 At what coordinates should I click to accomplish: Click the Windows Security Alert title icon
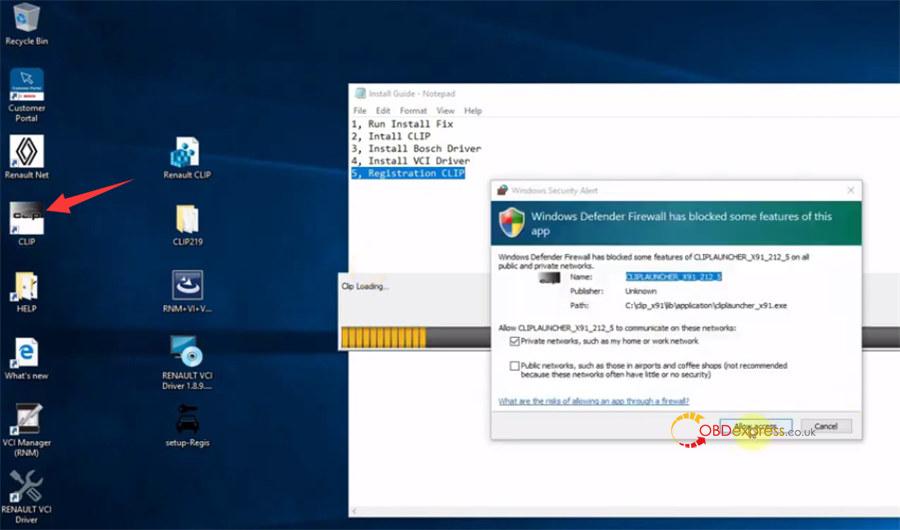click(x=502, y=190)
